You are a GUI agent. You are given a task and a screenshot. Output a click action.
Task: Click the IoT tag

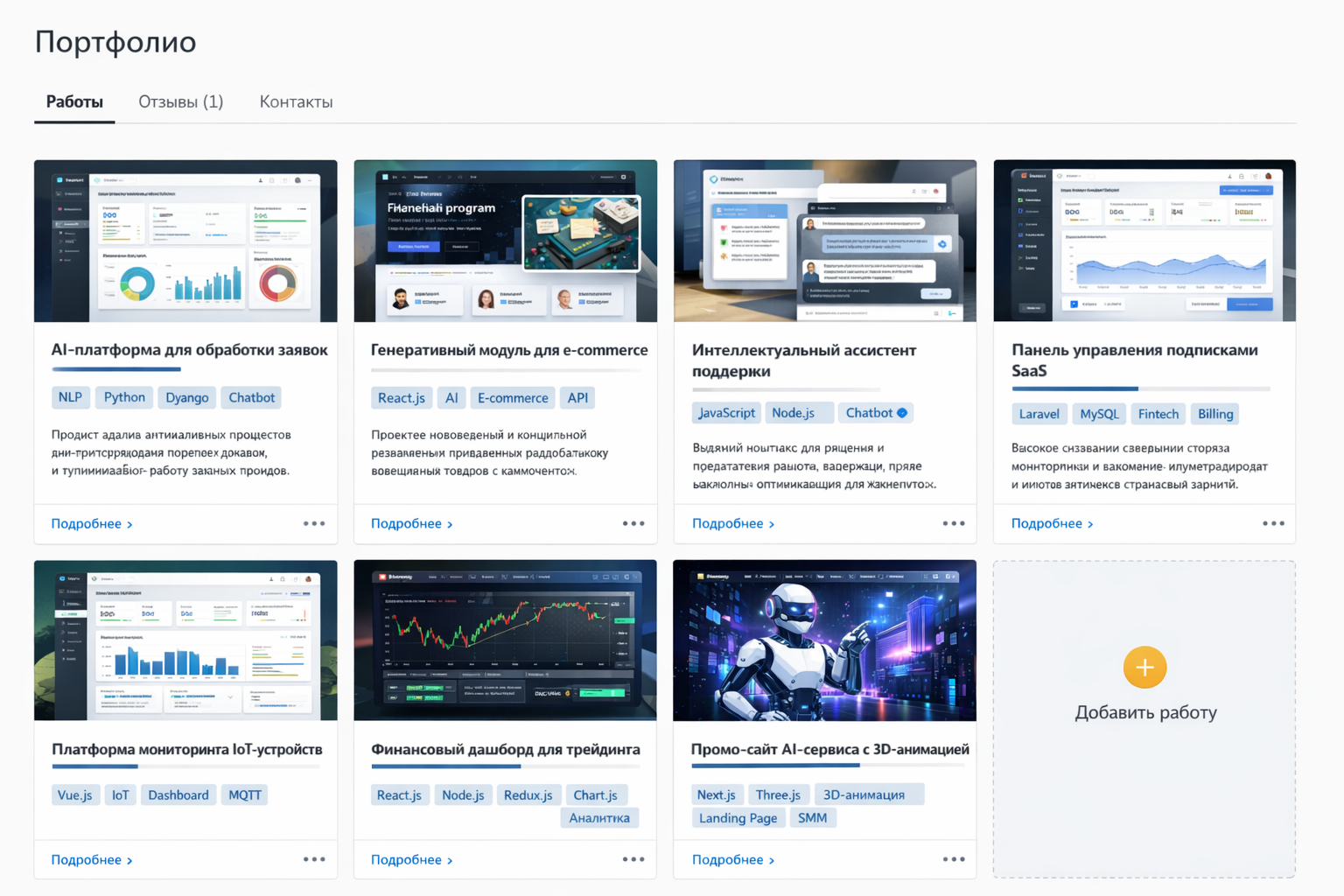(120, 794)
